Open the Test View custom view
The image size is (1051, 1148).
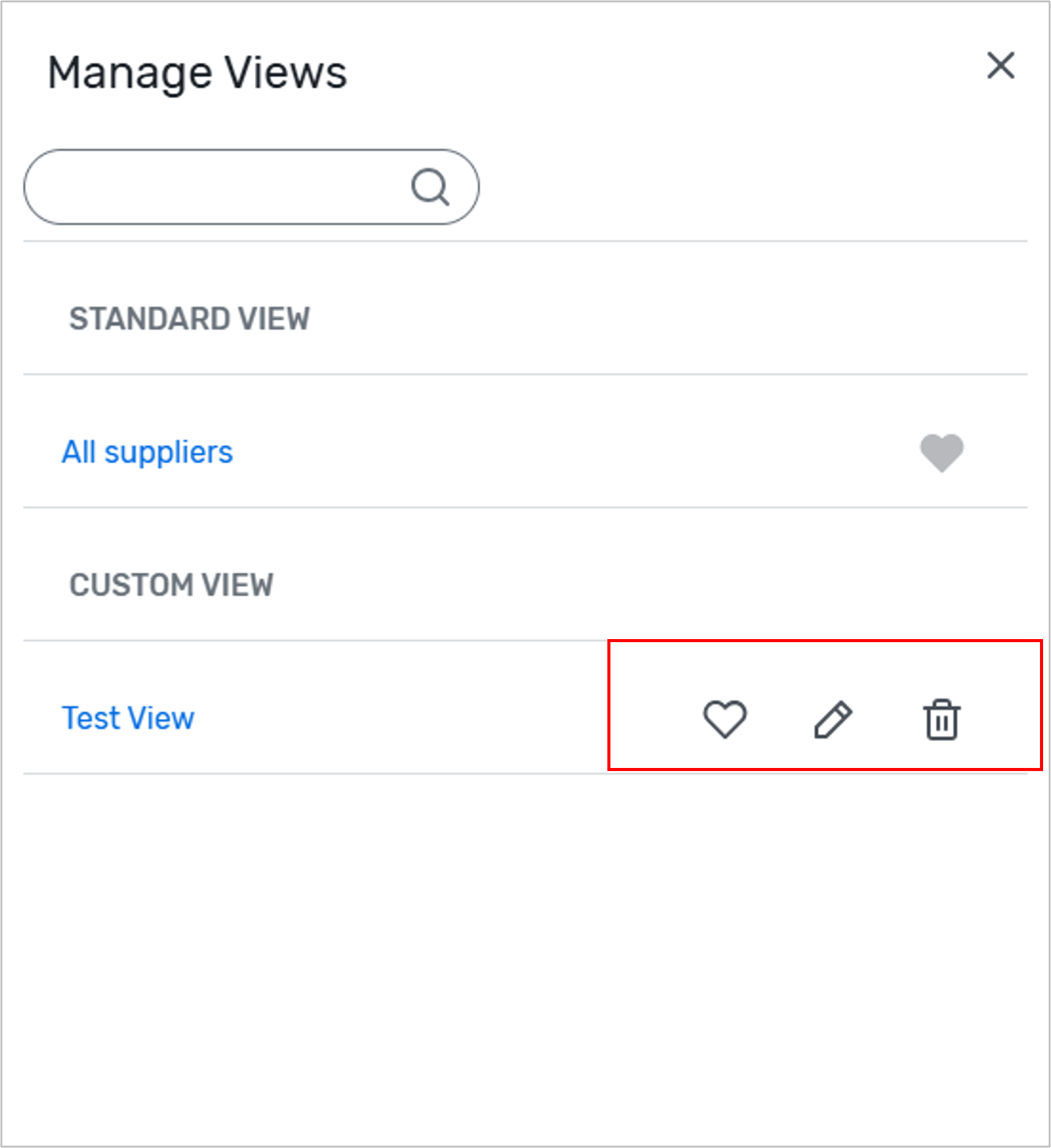(128, 718)
